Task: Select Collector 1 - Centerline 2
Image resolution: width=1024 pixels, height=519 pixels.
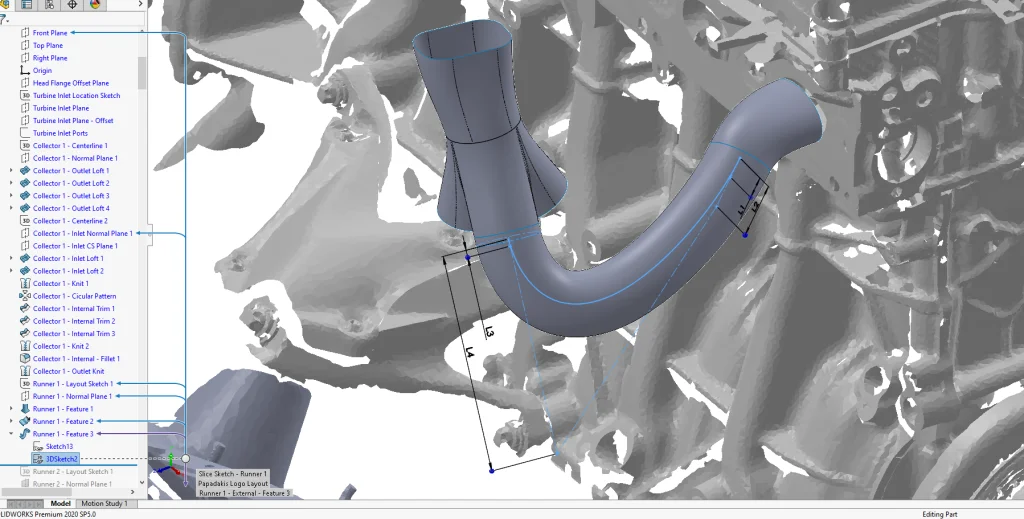Action: point(70,221)
